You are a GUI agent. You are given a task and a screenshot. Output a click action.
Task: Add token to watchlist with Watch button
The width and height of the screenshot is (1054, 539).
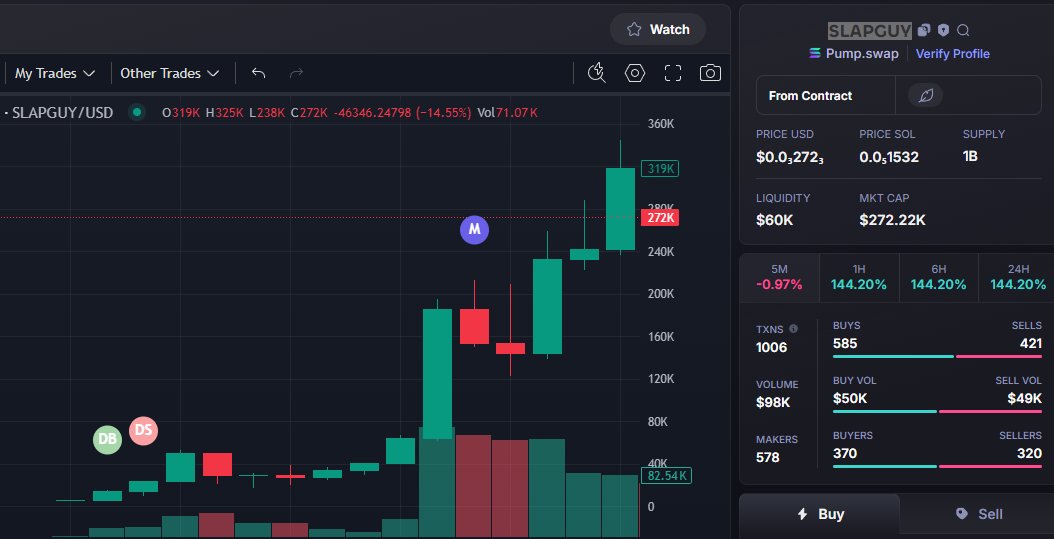[658, 30]
